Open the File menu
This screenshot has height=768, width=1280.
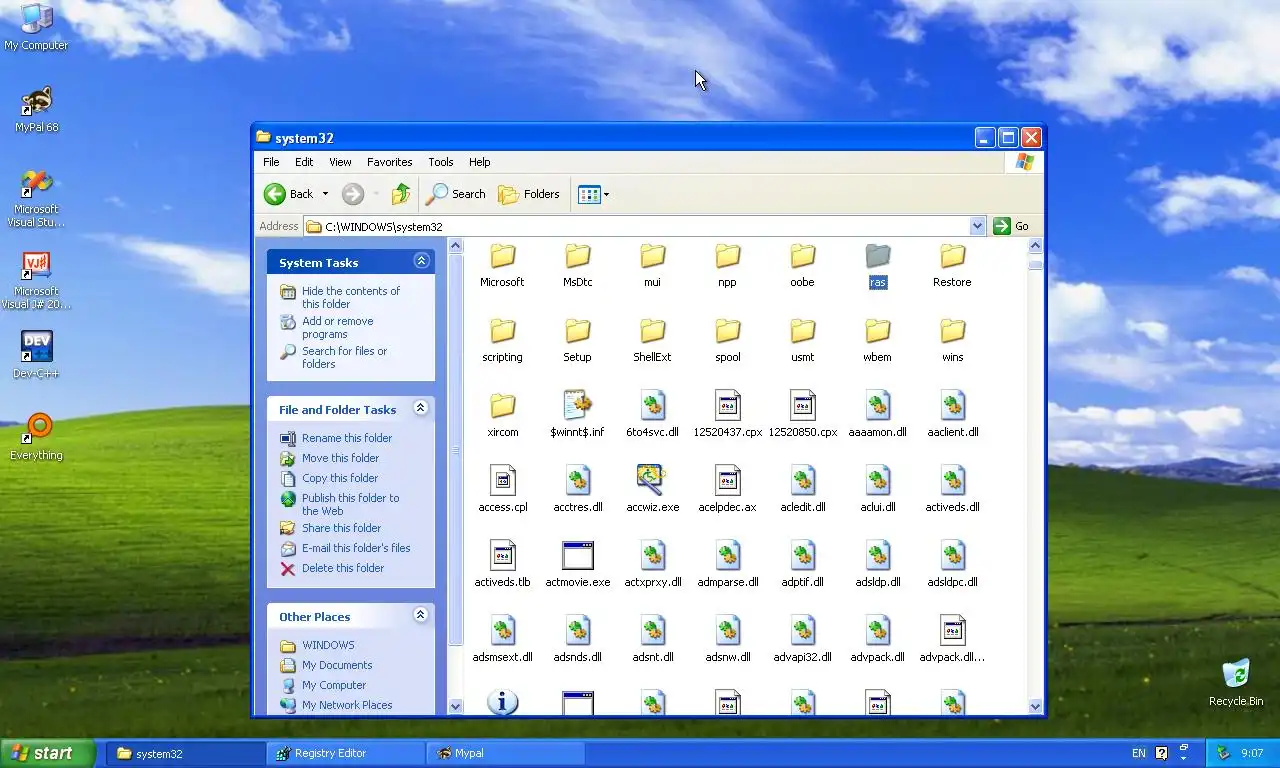[271, 162]
